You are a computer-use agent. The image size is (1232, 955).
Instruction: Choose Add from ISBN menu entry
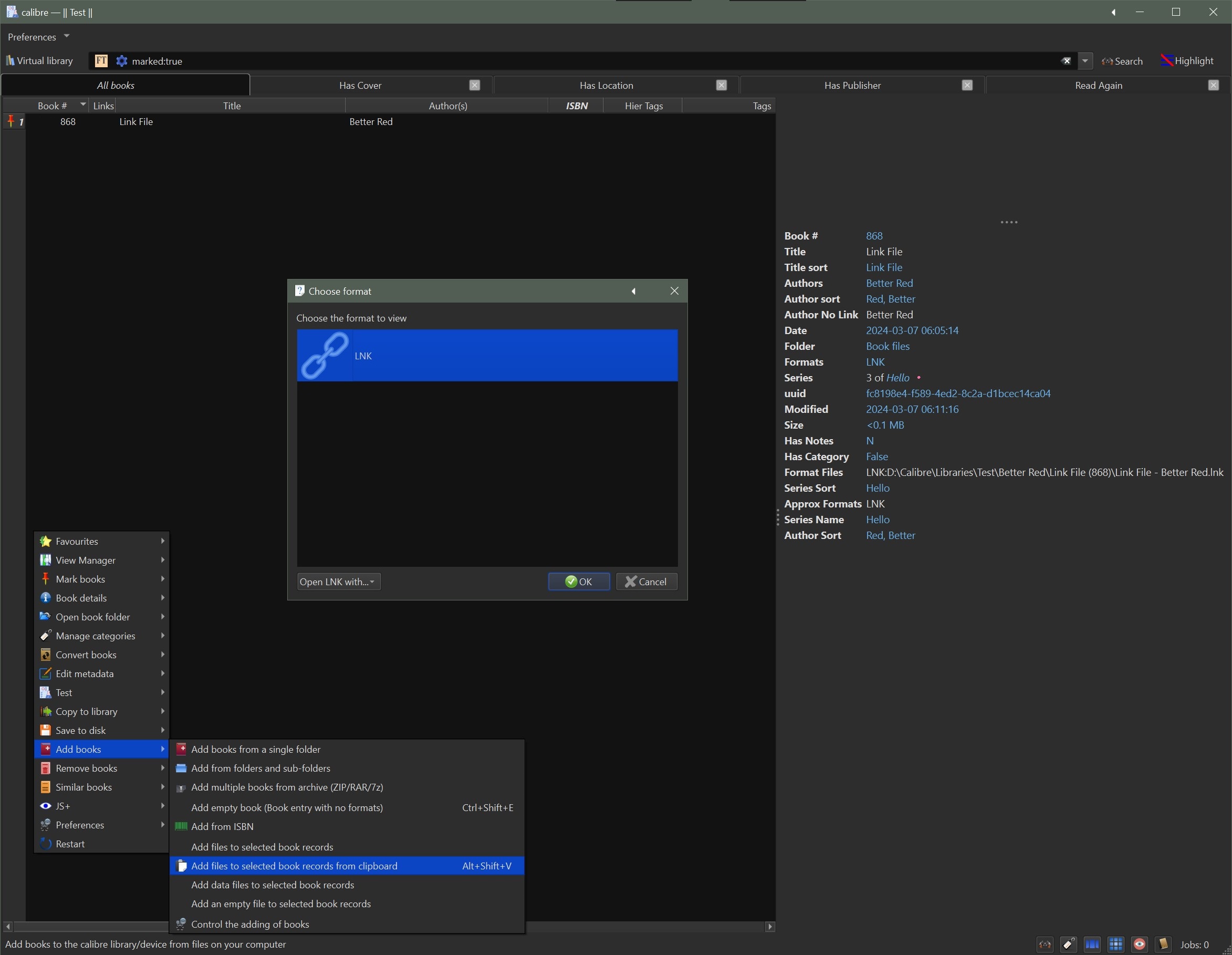coord(222,826)
